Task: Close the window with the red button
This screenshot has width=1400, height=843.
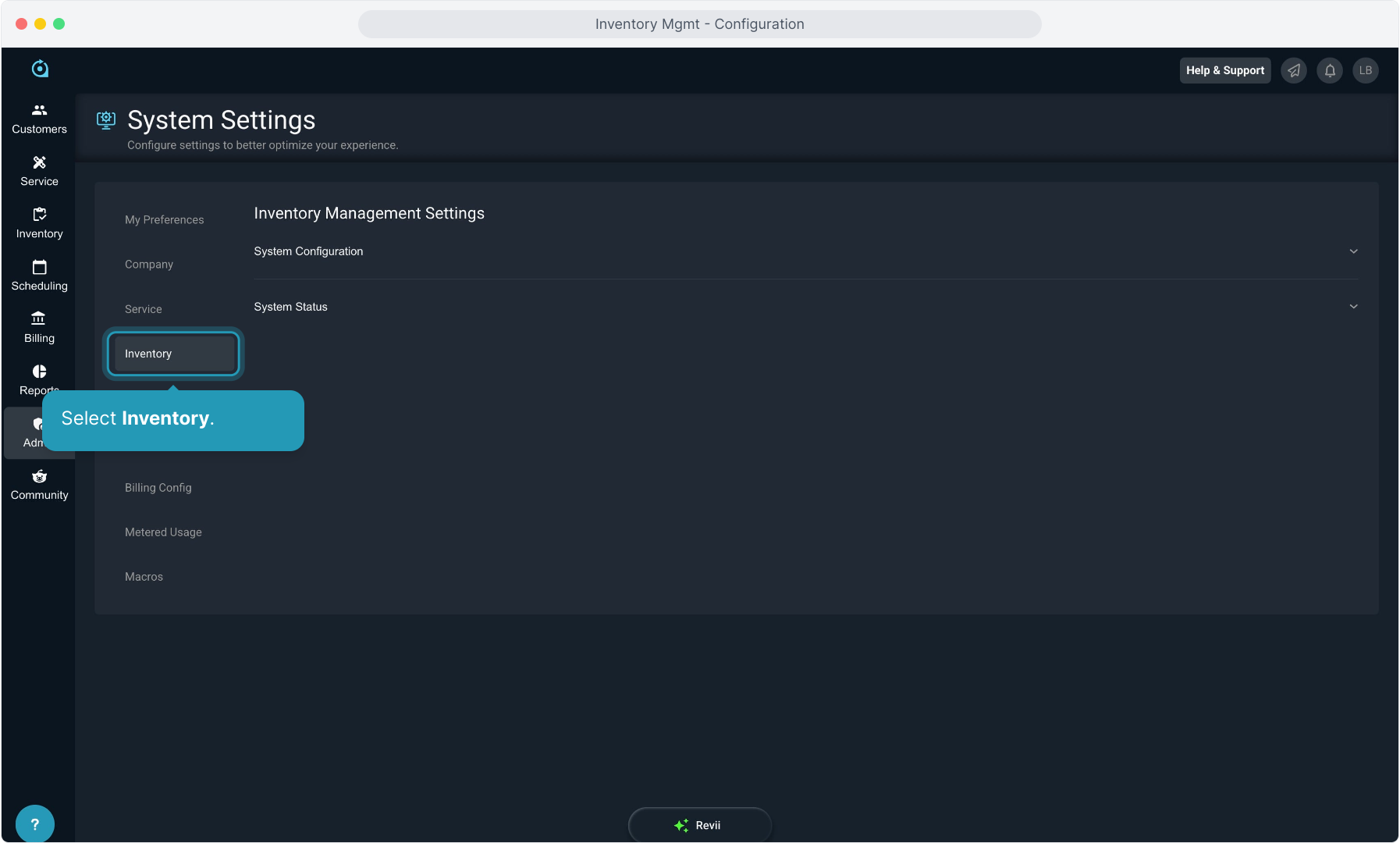Action: tap(21, 24)
